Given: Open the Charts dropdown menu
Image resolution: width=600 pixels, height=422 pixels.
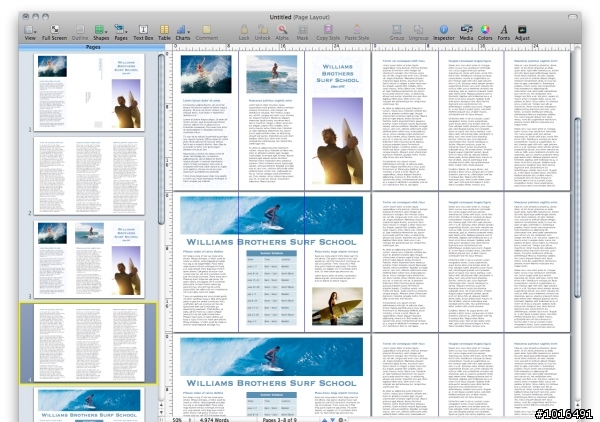Looking at the screenshot, I should coord(183,33).
